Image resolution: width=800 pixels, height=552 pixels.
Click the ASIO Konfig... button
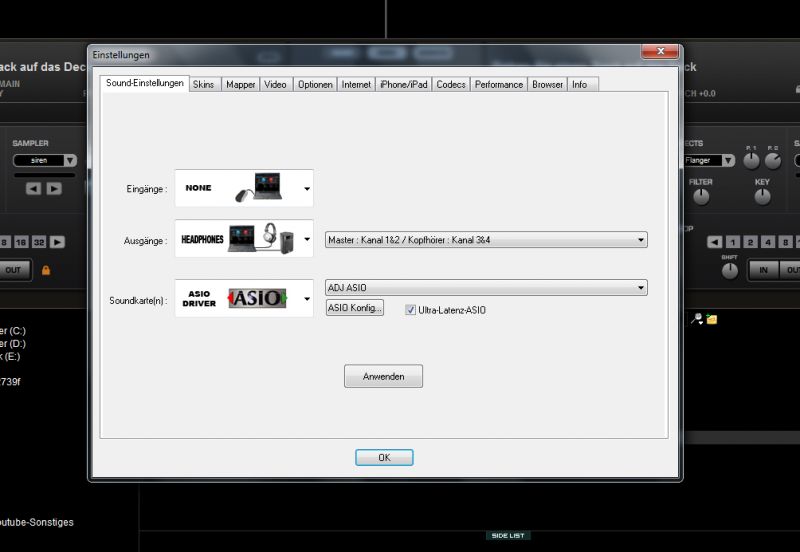[x=354, y=308]
